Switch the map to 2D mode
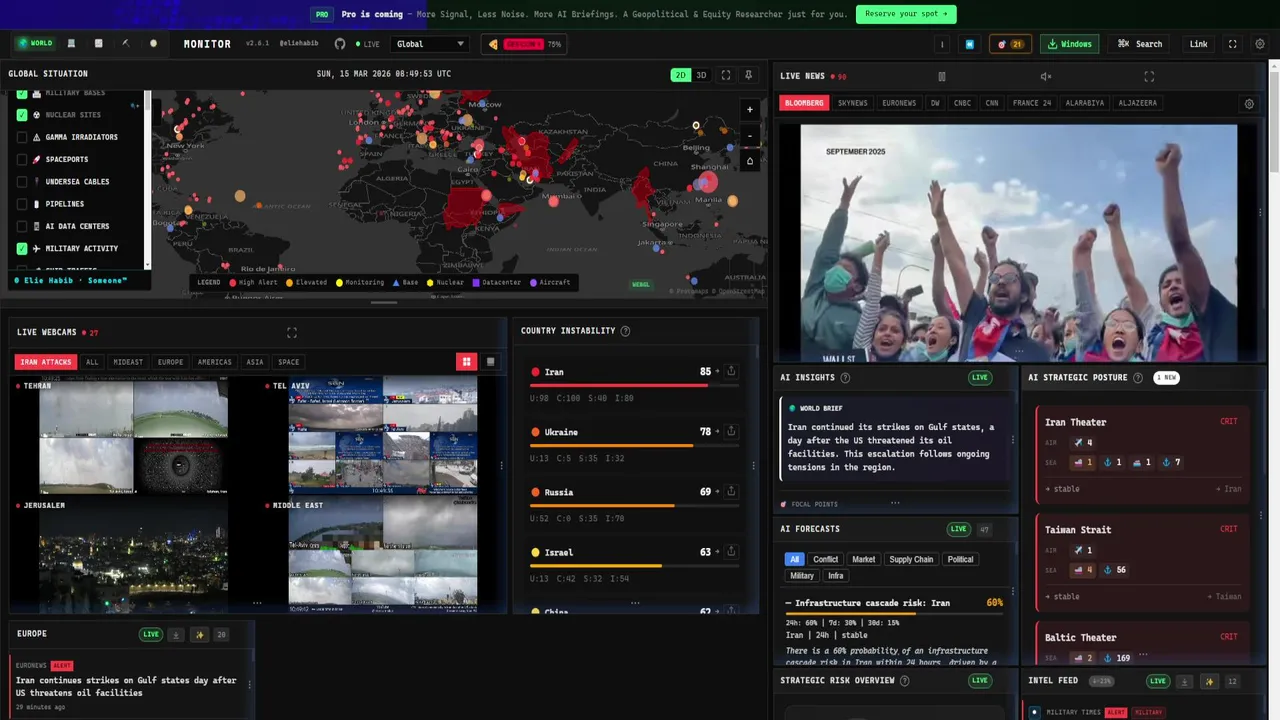The width and height of the screenshot is (1280, 720). point(680,75)
